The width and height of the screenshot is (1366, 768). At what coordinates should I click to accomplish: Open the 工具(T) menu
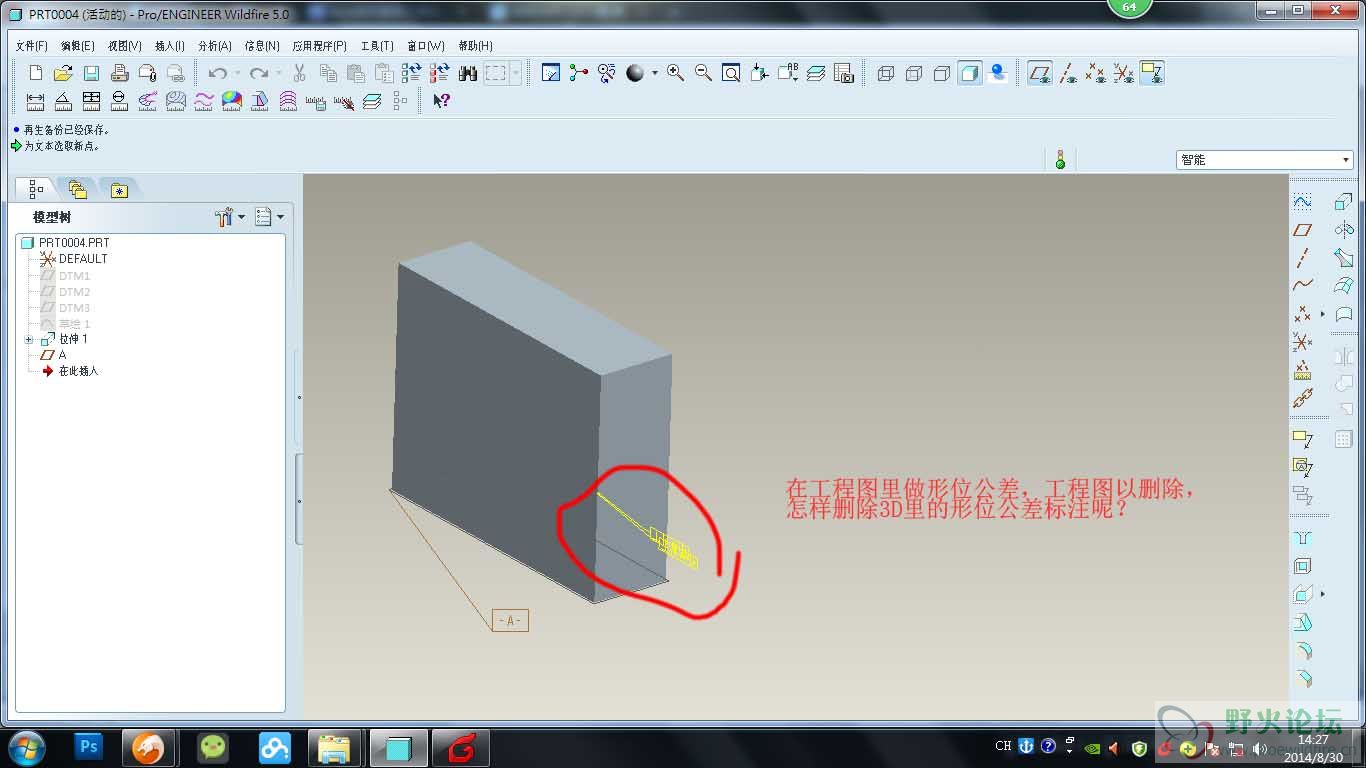click(x=378, y=46)
